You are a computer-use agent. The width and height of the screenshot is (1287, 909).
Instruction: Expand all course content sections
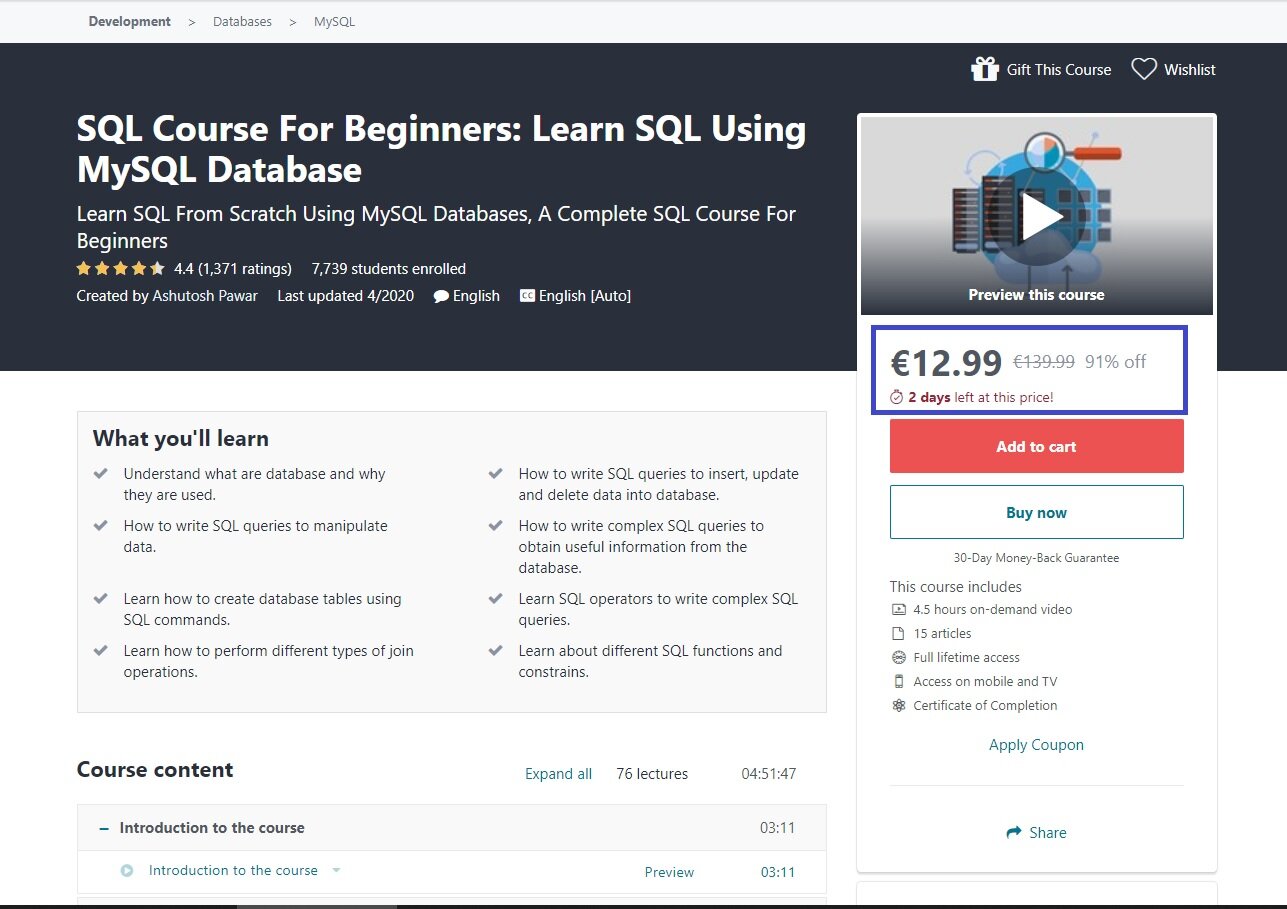click(558, 774)
